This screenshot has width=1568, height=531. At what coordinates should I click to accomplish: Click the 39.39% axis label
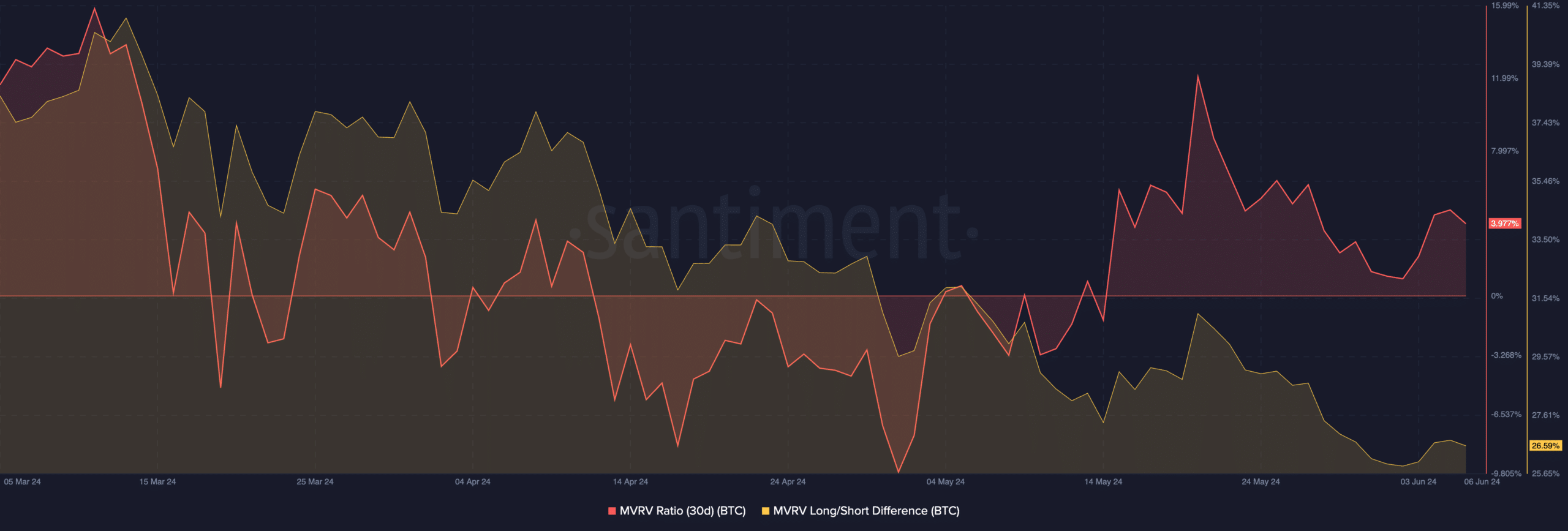1545,64
